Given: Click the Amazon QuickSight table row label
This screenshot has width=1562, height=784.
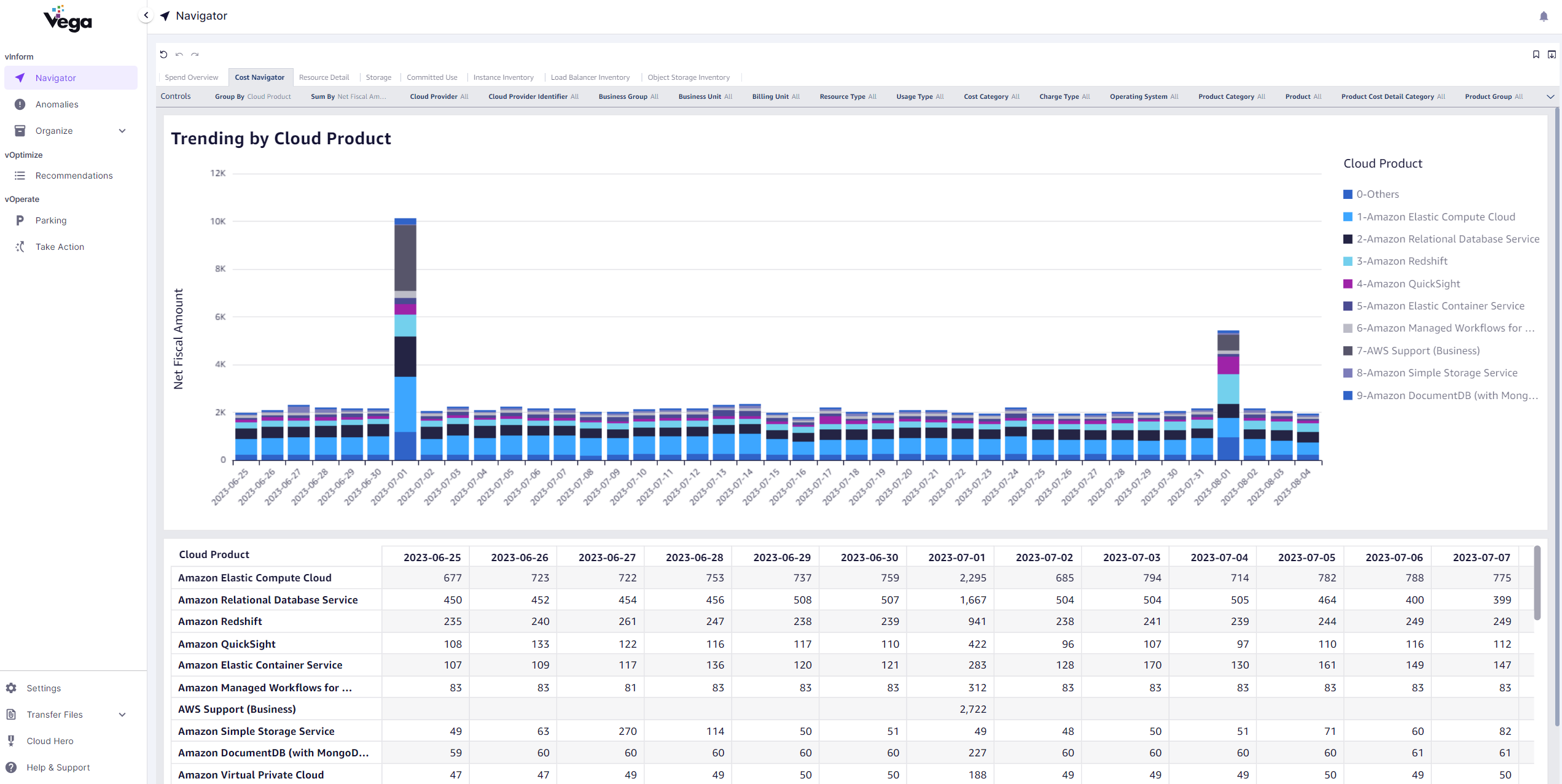Looking at the screenshot, I should (227, 644).
